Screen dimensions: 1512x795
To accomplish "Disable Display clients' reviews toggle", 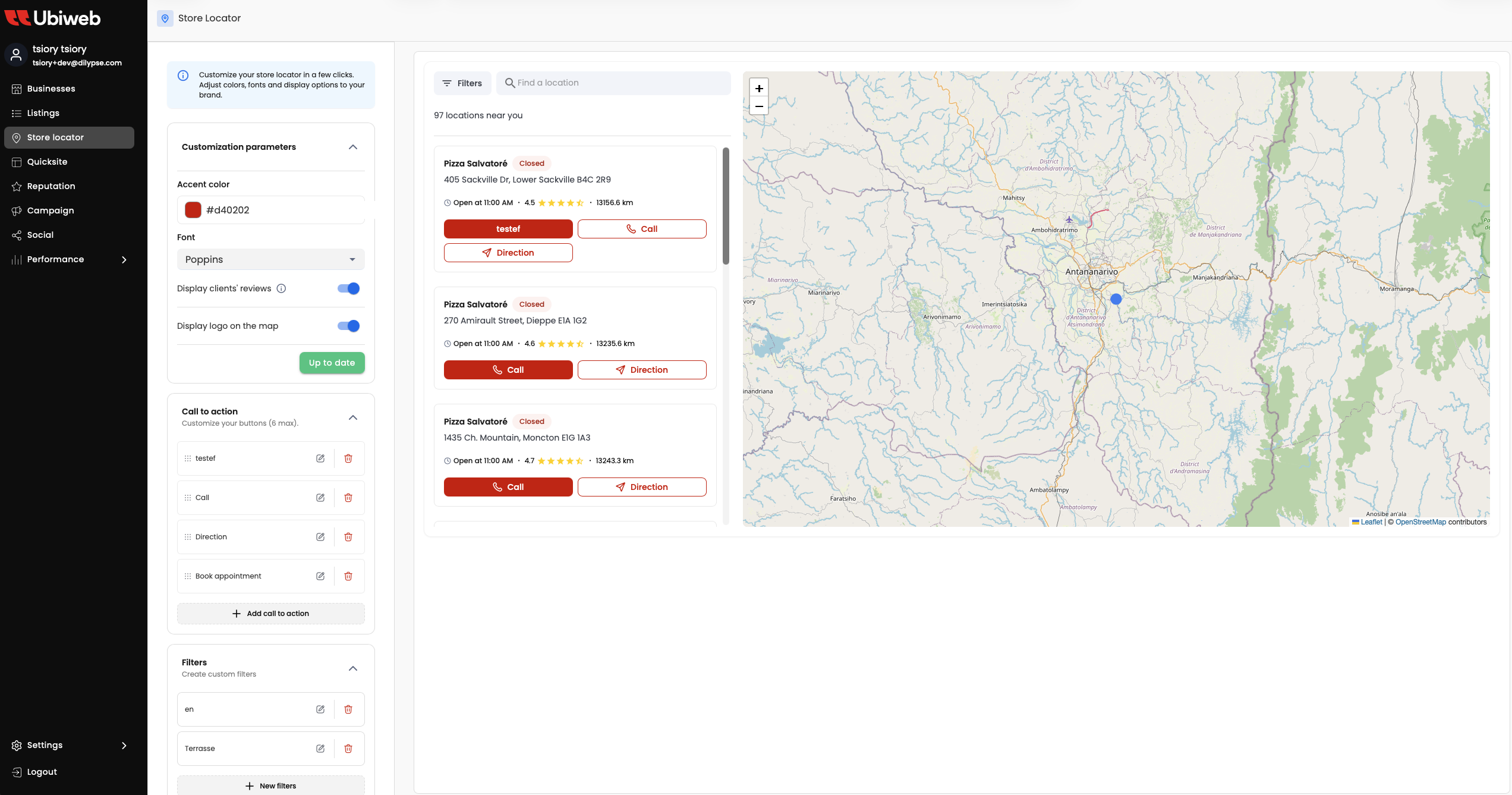I will click(349, 288).
